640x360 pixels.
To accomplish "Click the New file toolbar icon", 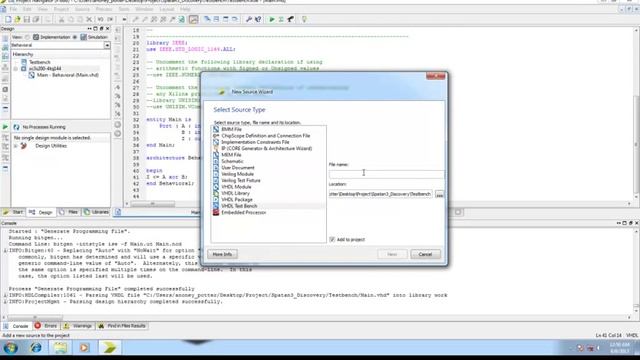I will coord(8,19).
